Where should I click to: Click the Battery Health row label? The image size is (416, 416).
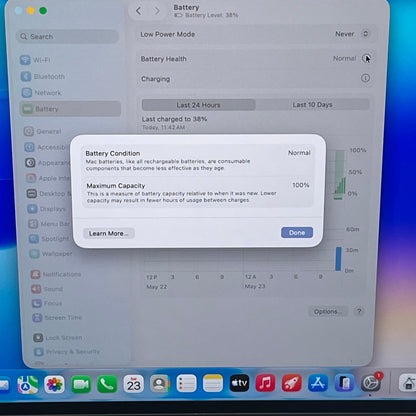click(164, 59)
